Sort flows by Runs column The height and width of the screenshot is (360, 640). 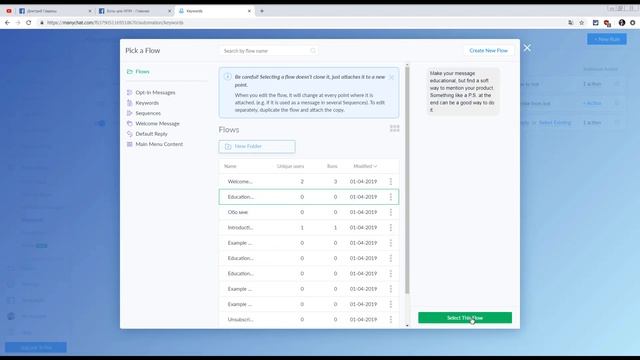click(x=332, y=166)
